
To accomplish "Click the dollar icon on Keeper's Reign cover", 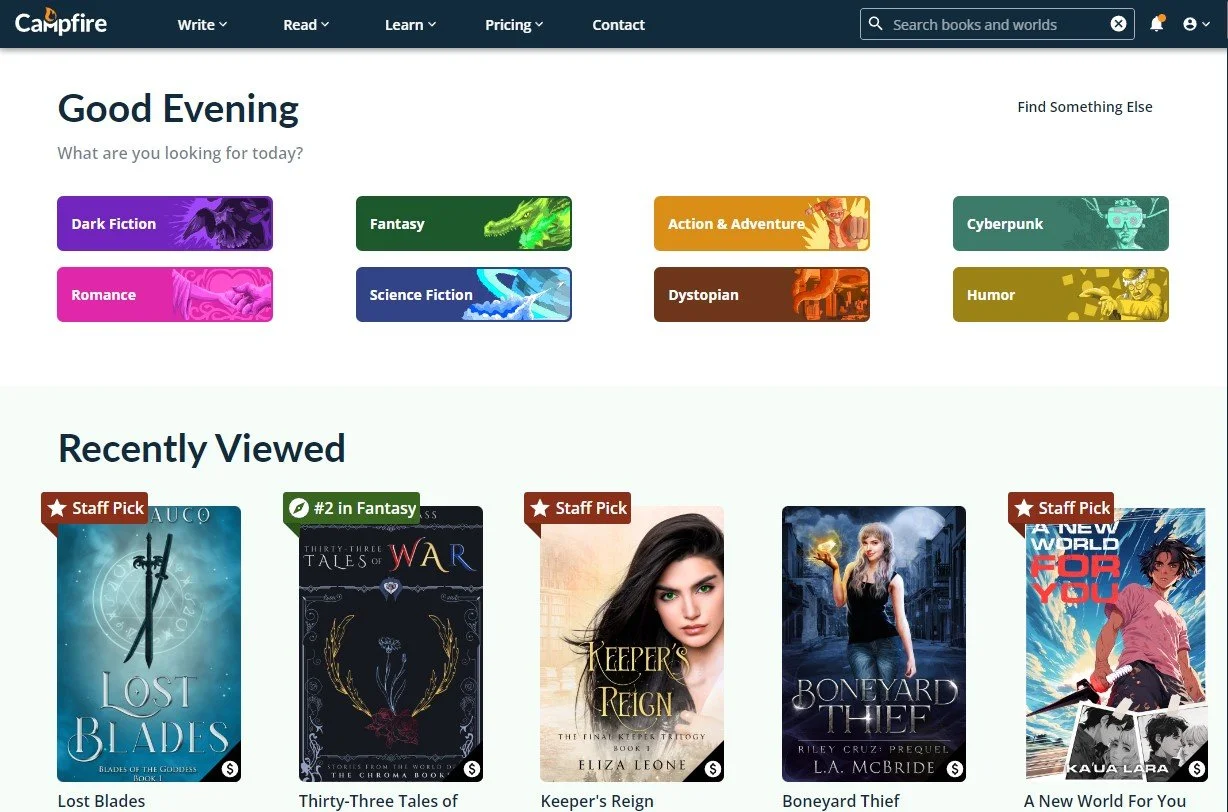I will (713, 769).
